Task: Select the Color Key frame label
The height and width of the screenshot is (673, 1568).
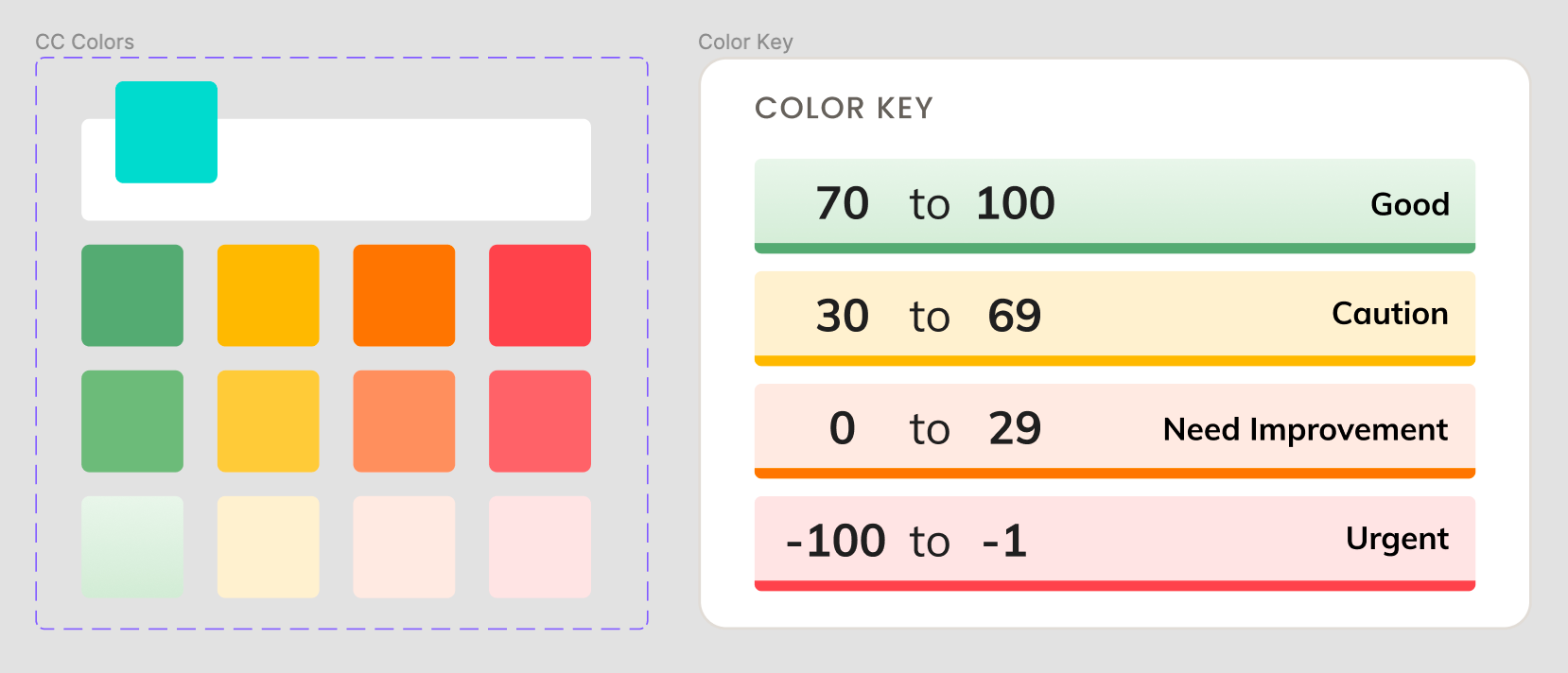Action: pos(745,42)
